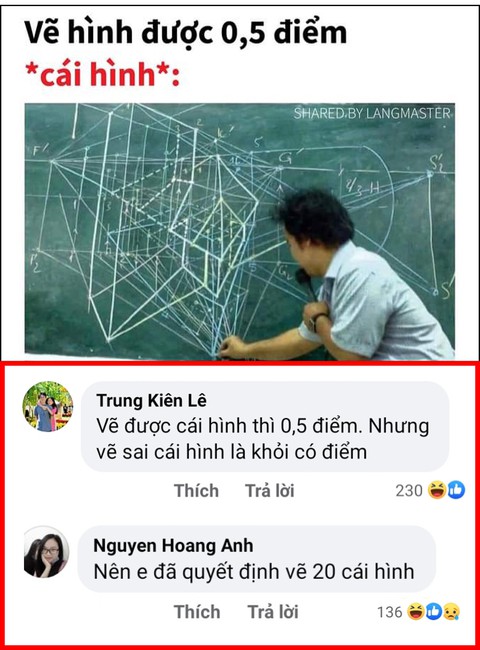Open Nguyen Hoang Anh's avatar photo
Viewport: 480px width, 650px height.
(x=46, y=552)
